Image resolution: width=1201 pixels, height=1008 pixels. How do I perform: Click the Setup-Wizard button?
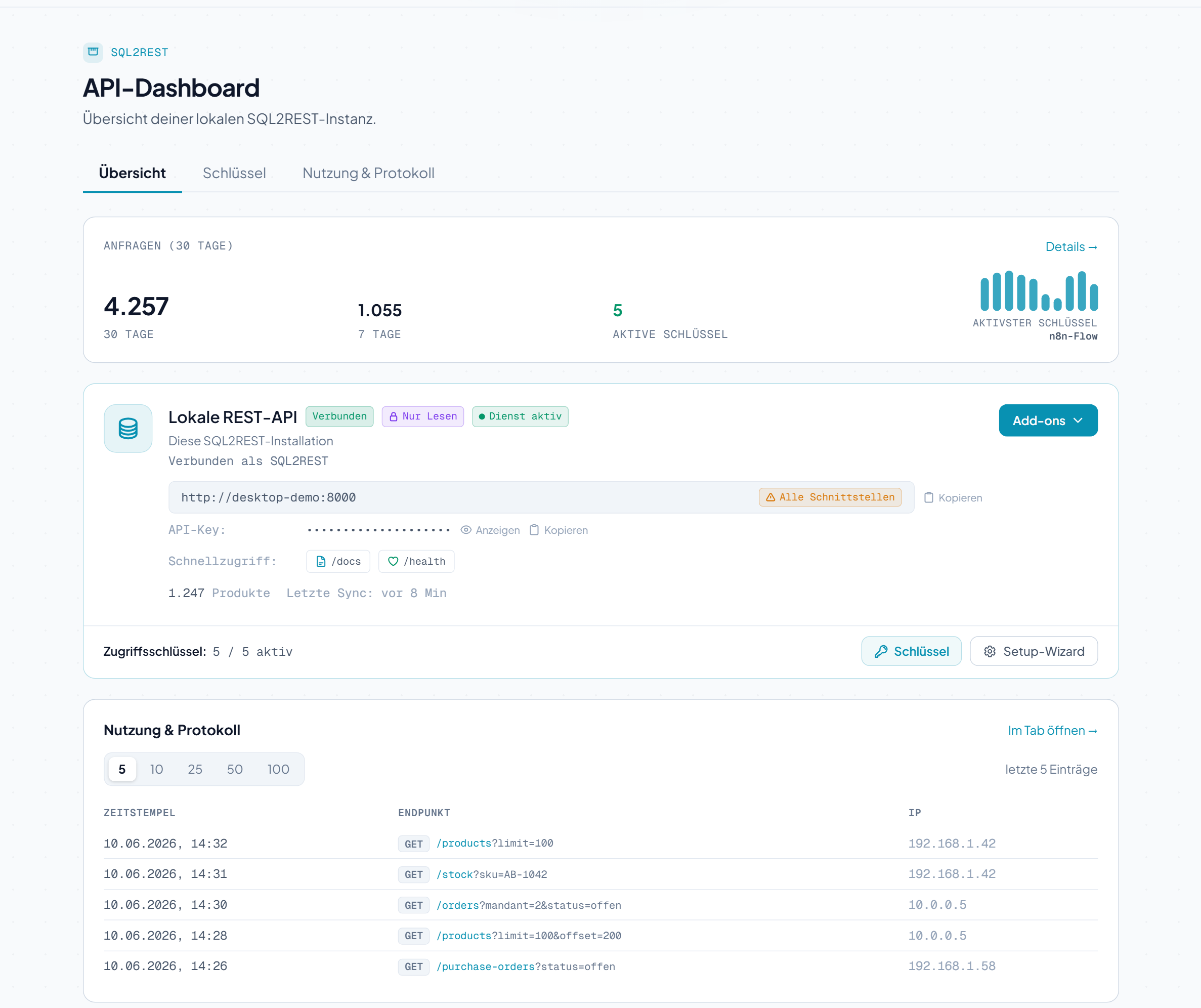(1034, 652)
